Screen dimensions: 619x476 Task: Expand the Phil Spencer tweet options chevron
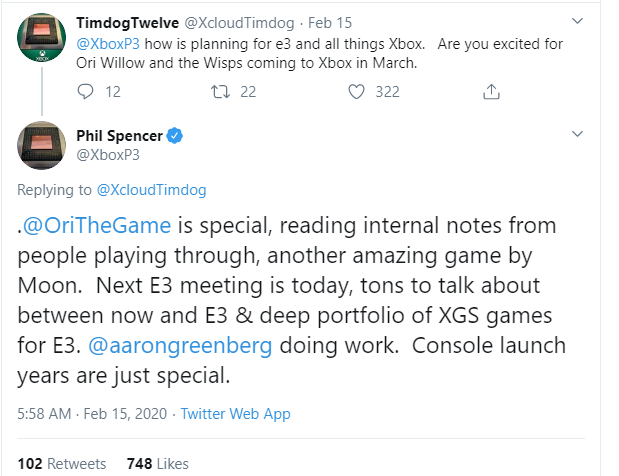[x=576, y=134]
